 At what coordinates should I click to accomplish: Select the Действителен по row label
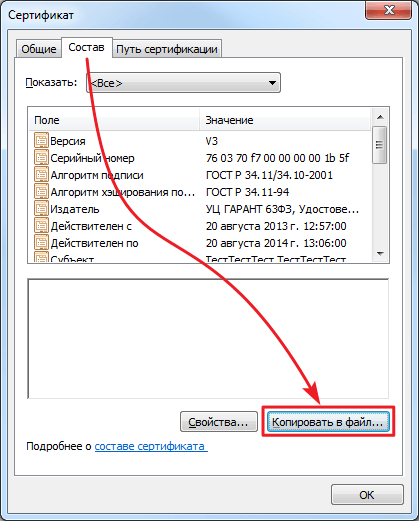pos(94,243)
